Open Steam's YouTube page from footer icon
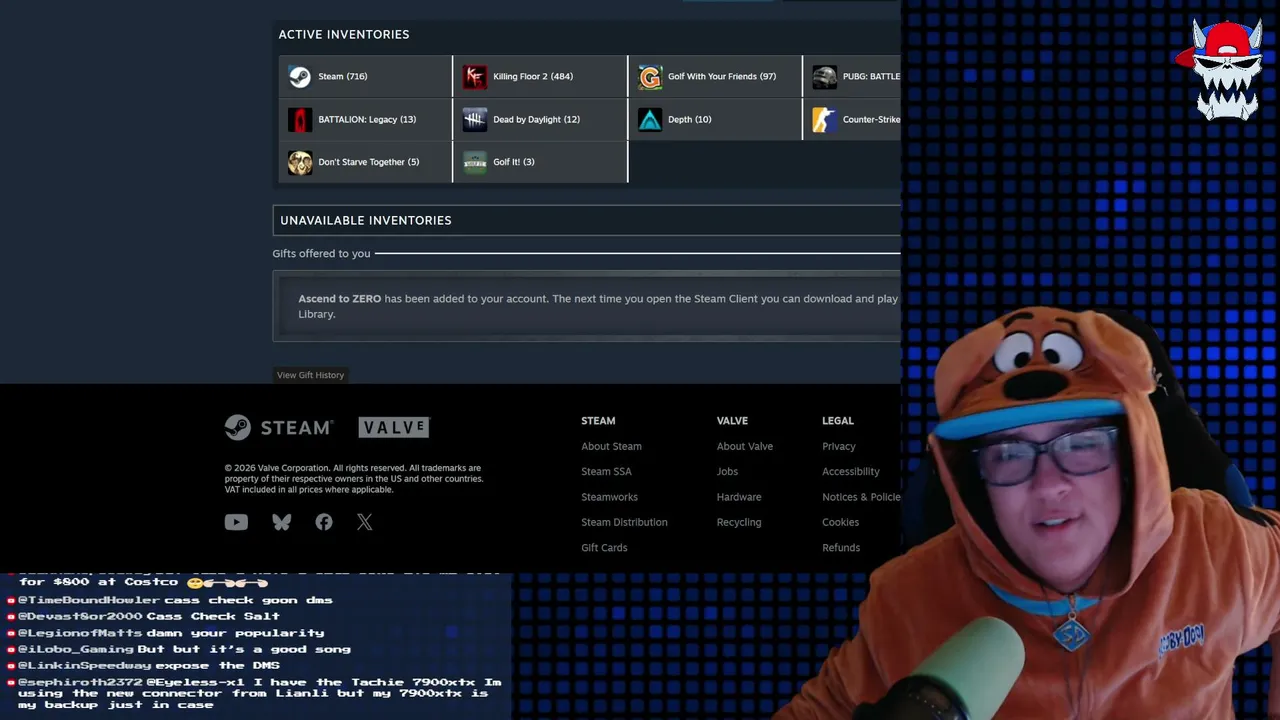The width and height of the screenshot is (1280, 720). [x=236, y=522]
